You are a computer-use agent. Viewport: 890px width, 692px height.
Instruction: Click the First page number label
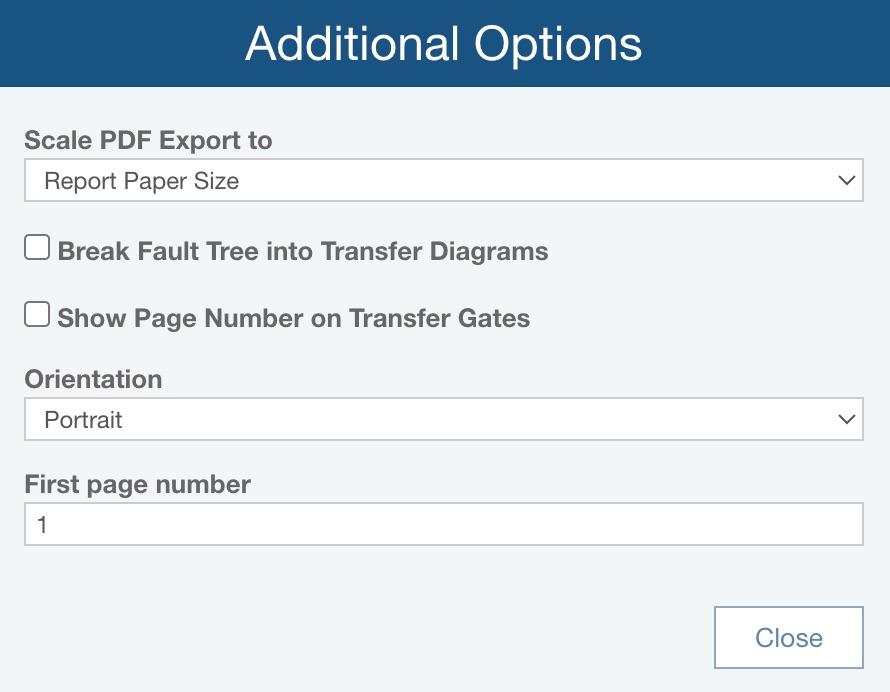pos(137,484)
